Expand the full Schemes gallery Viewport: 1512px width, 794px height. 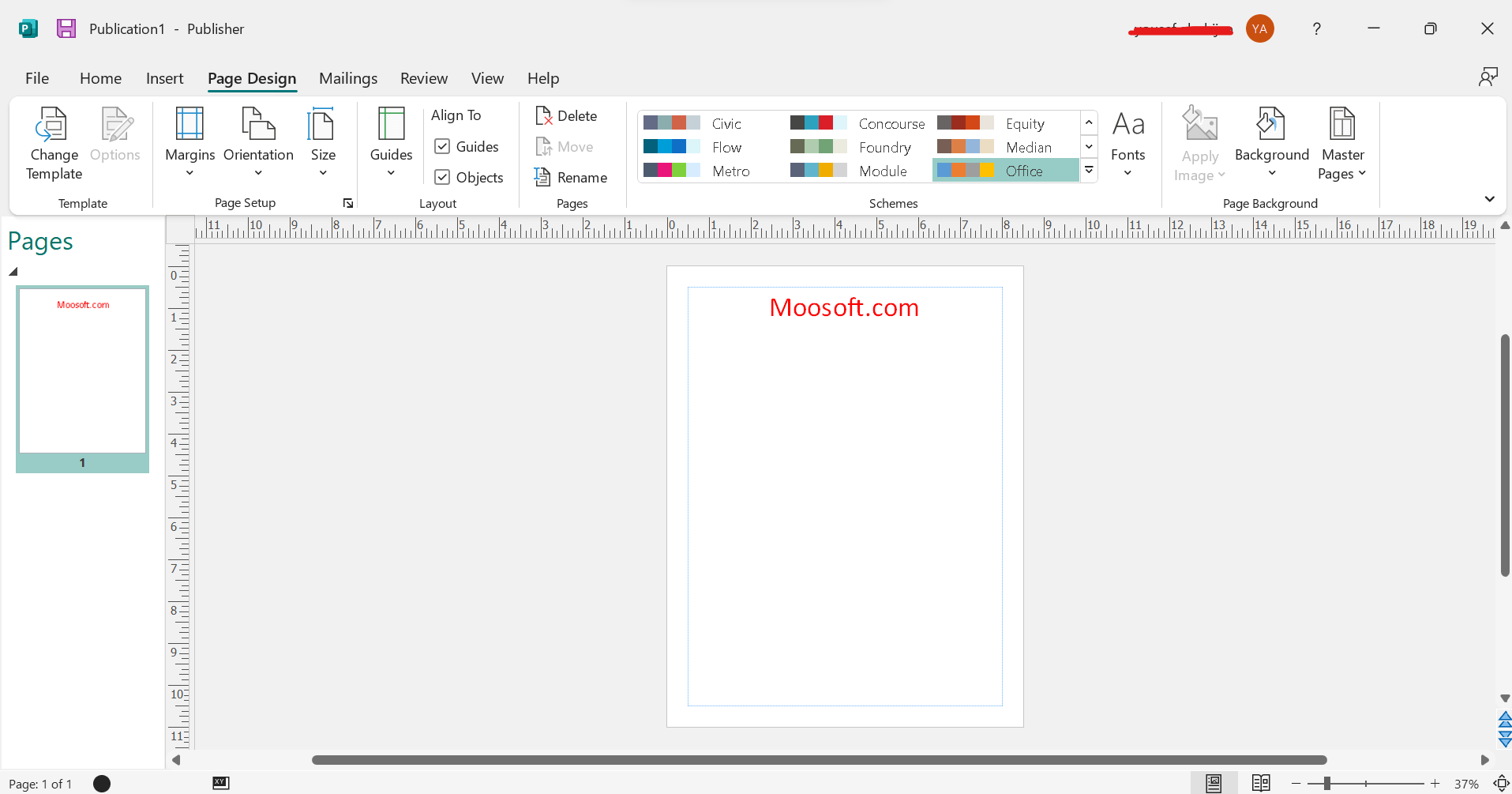pos(1089,170)
